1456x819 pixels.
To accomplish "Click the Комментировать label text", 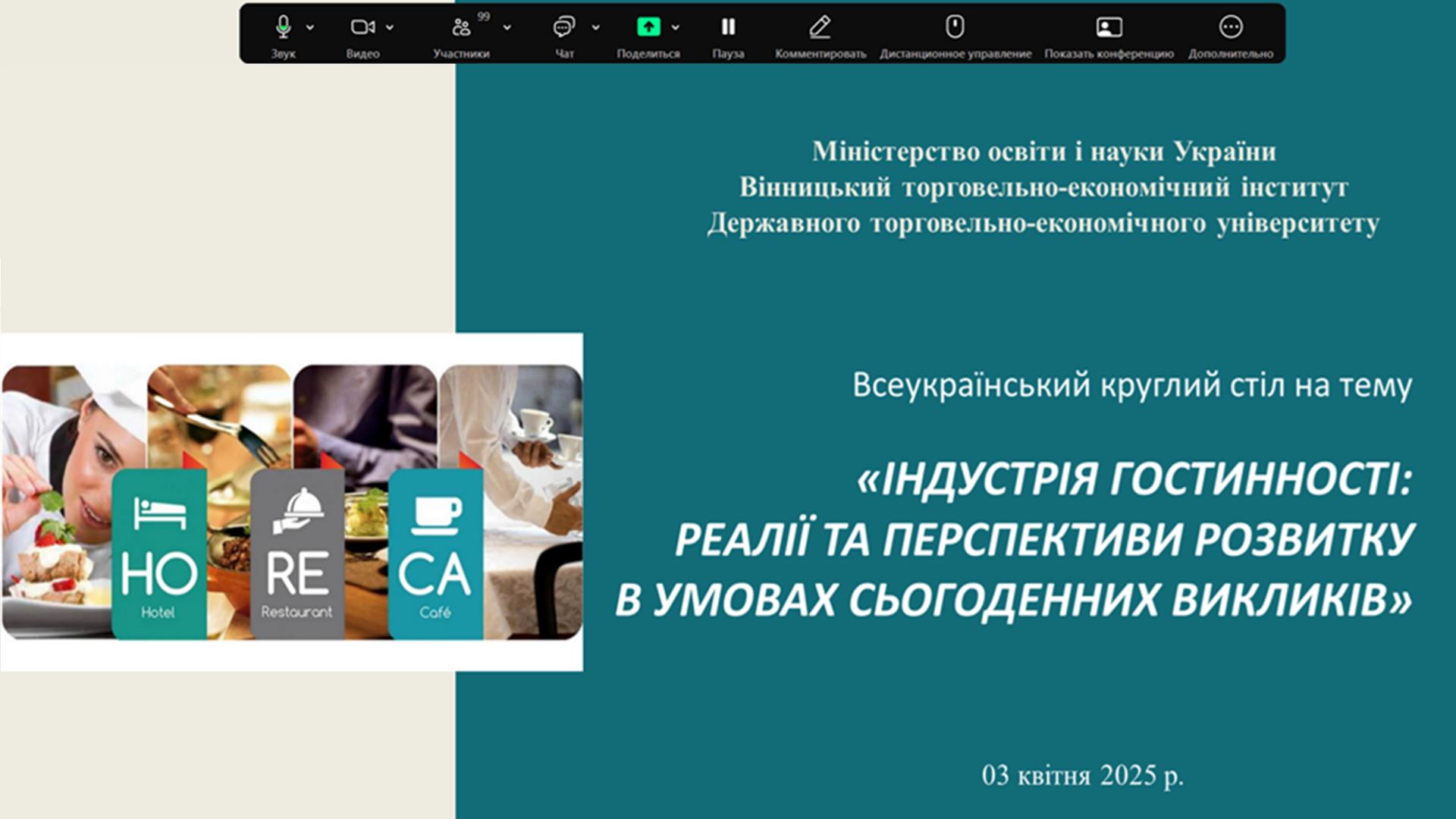I will pyautogui.click(x=820, y=54).
